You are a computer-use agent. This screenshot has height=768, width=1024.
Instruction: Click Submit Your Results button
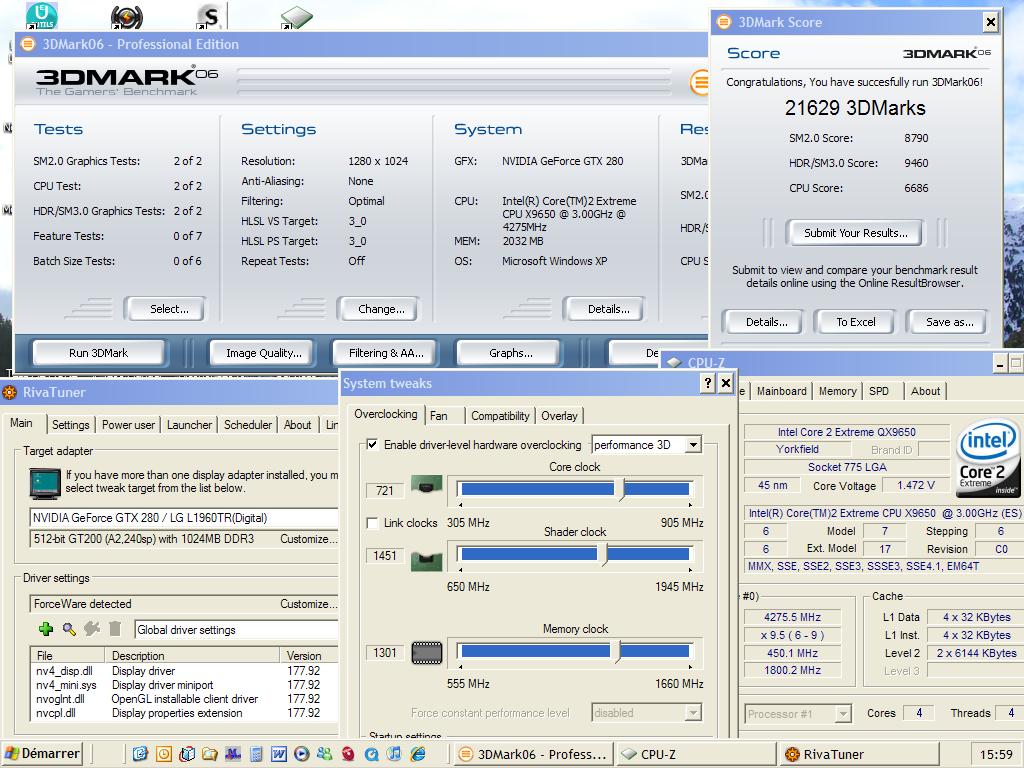(x=856, y=232)
